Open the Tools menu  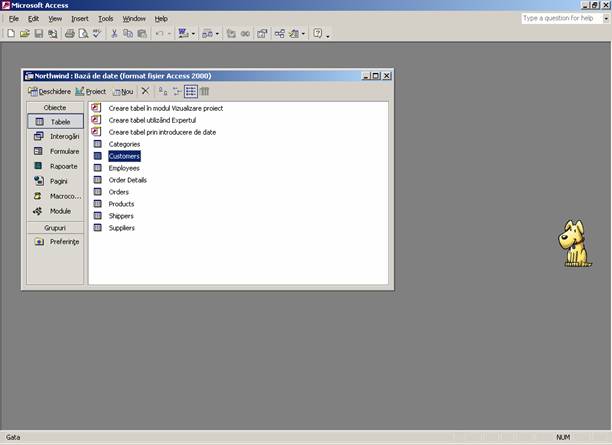click(105, 18)
